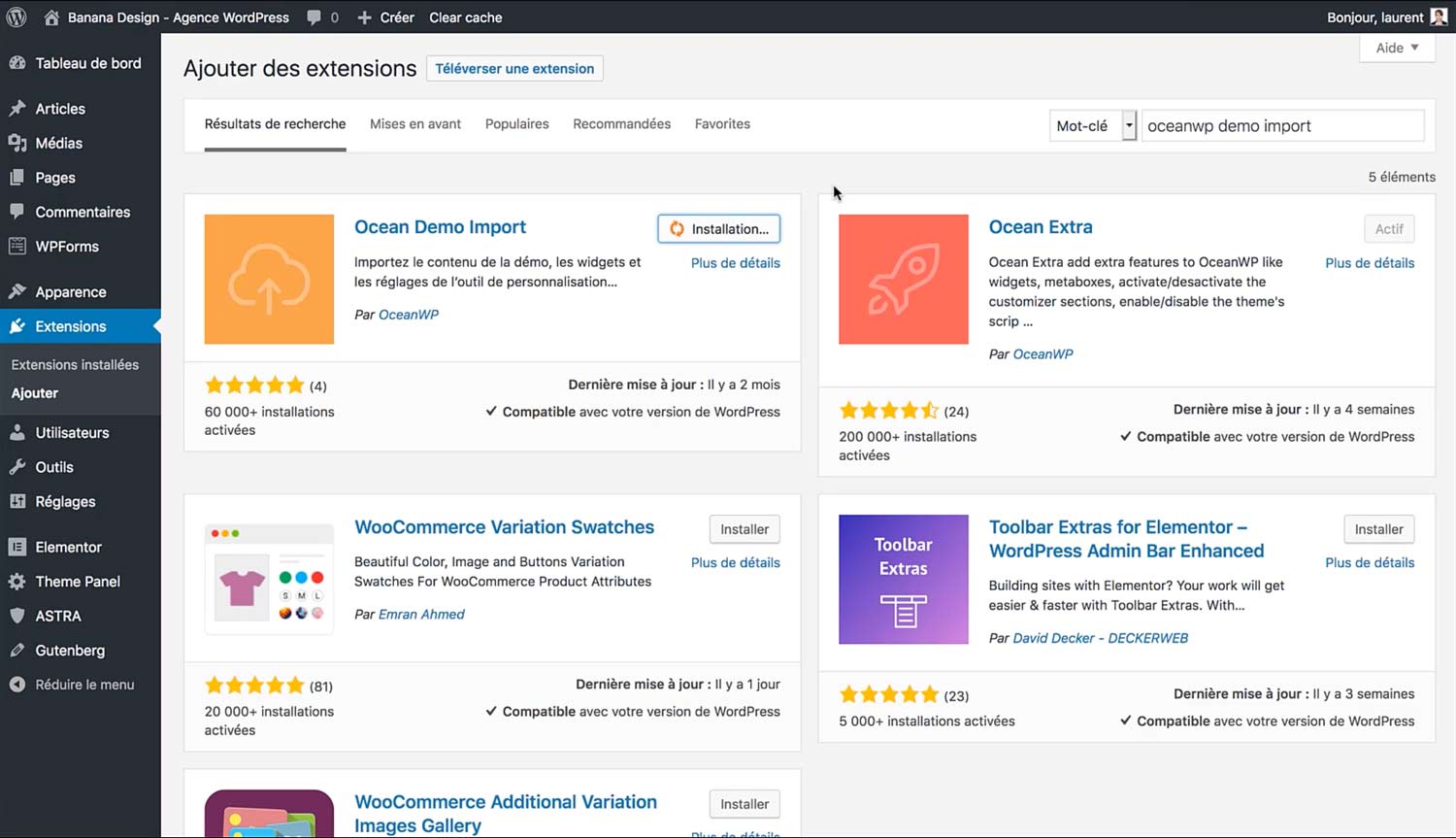Click the Tableau de bord dashboard icon
Image resolution: width=1456 pixels, height=838 pixels.
(17, 63)
